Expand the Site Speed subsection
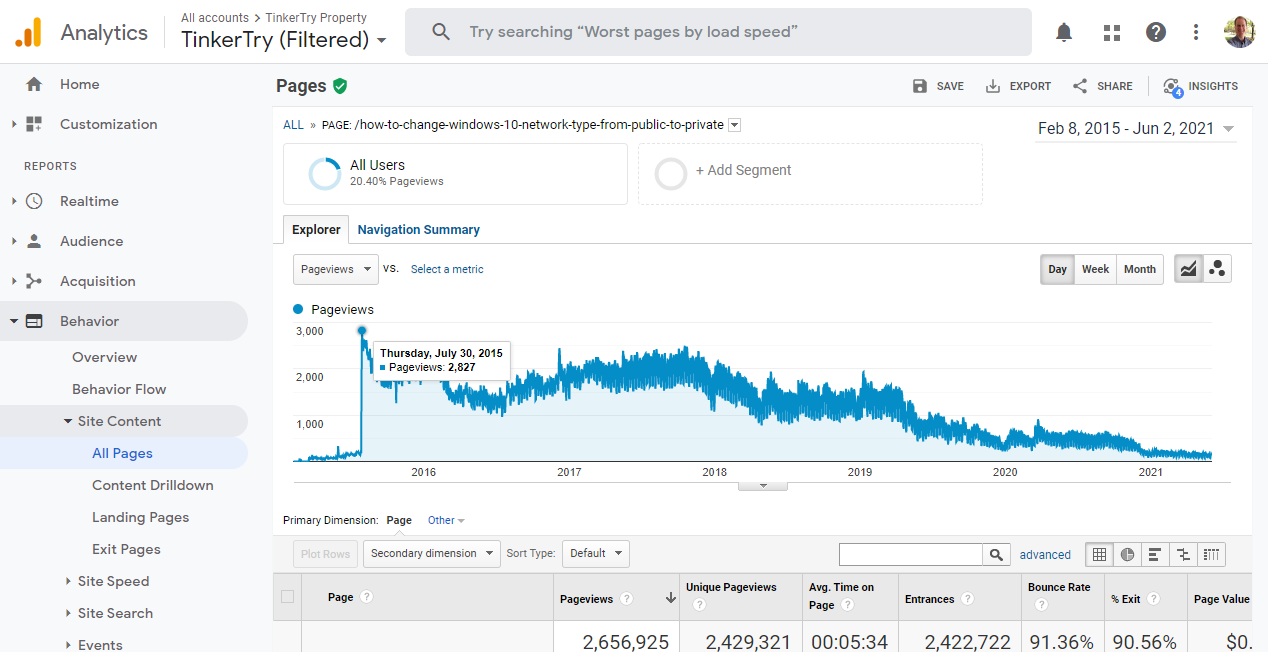This screenshot has width=1268, height=652. click(x=68, y=581)
